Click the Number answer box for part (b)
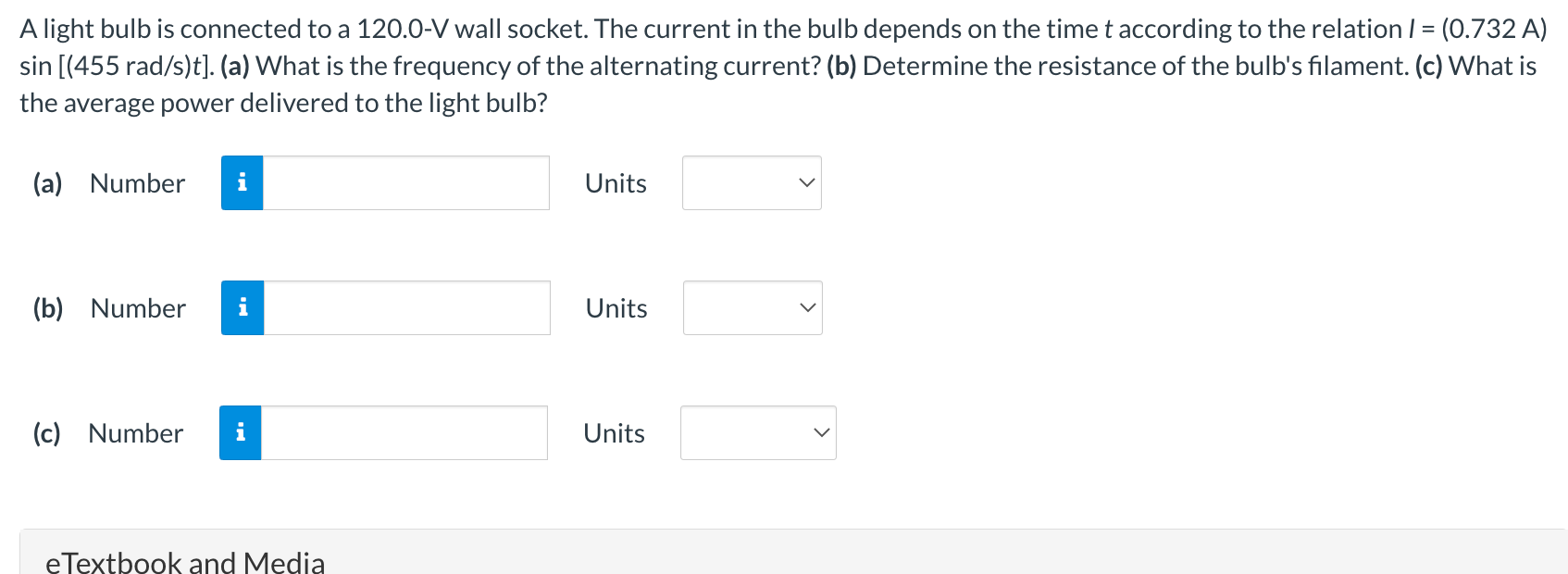1568x574 pixels. click(x=405, y=307)
